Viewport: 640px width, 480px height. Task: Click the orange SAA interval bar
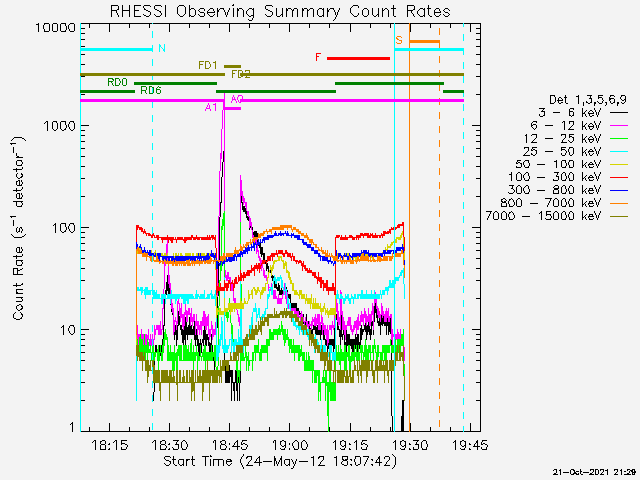click(x=424, y=42)
